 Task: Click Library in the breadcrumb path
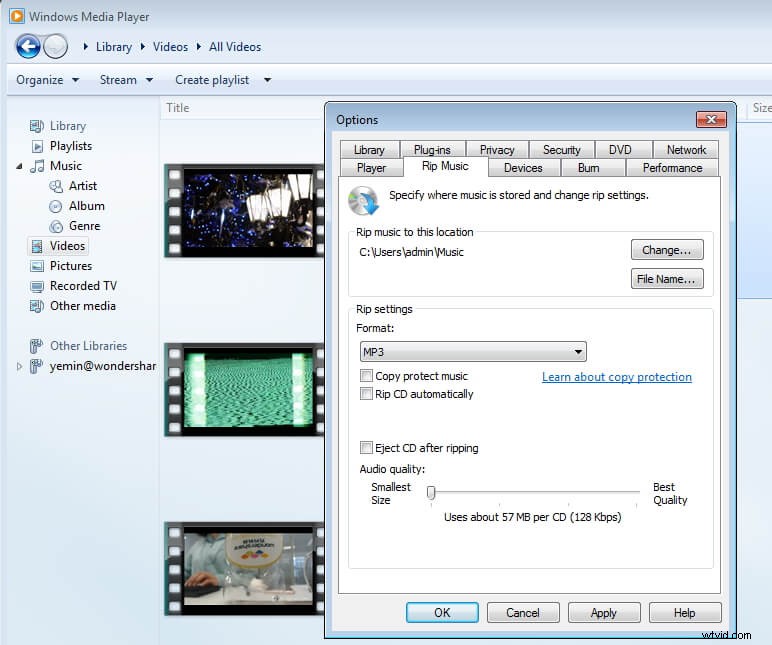[x=114, y=47]
